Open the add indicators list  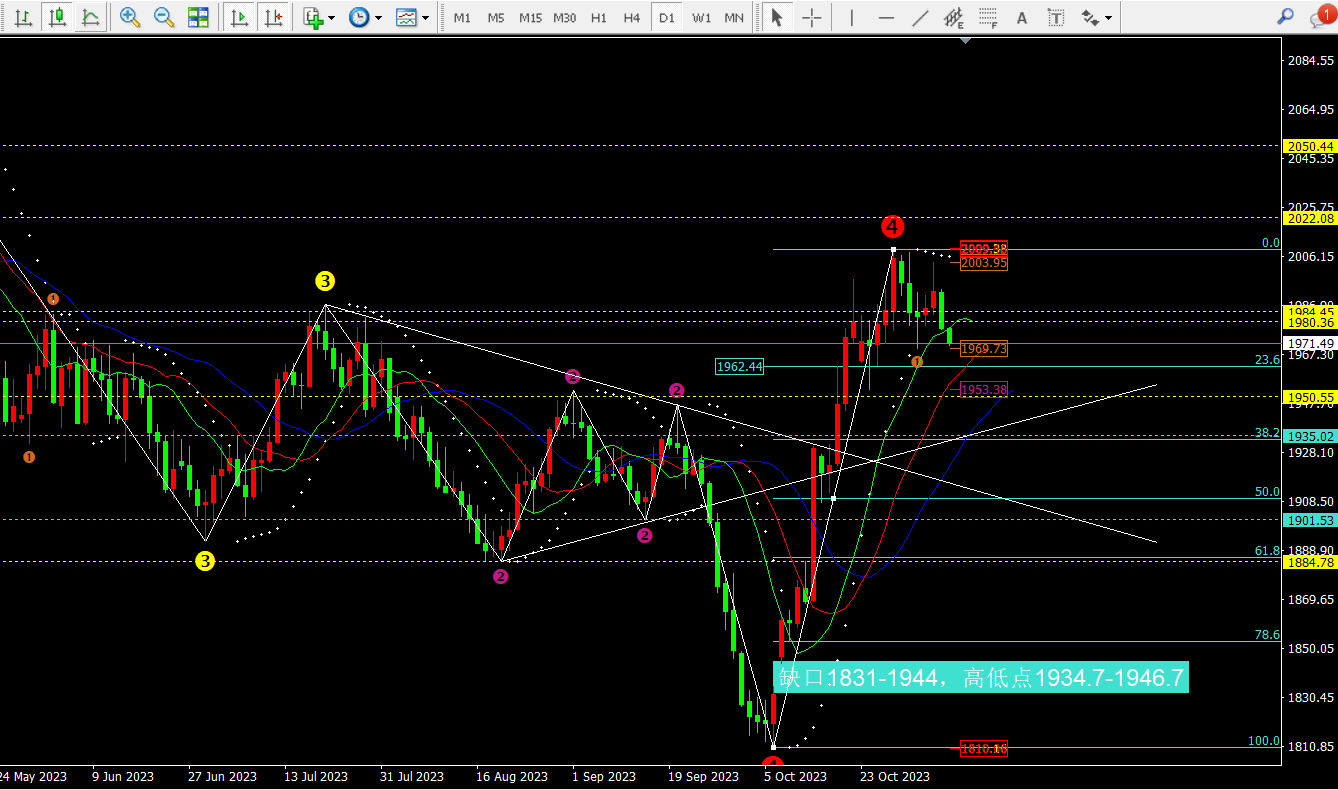click(314, 17)
